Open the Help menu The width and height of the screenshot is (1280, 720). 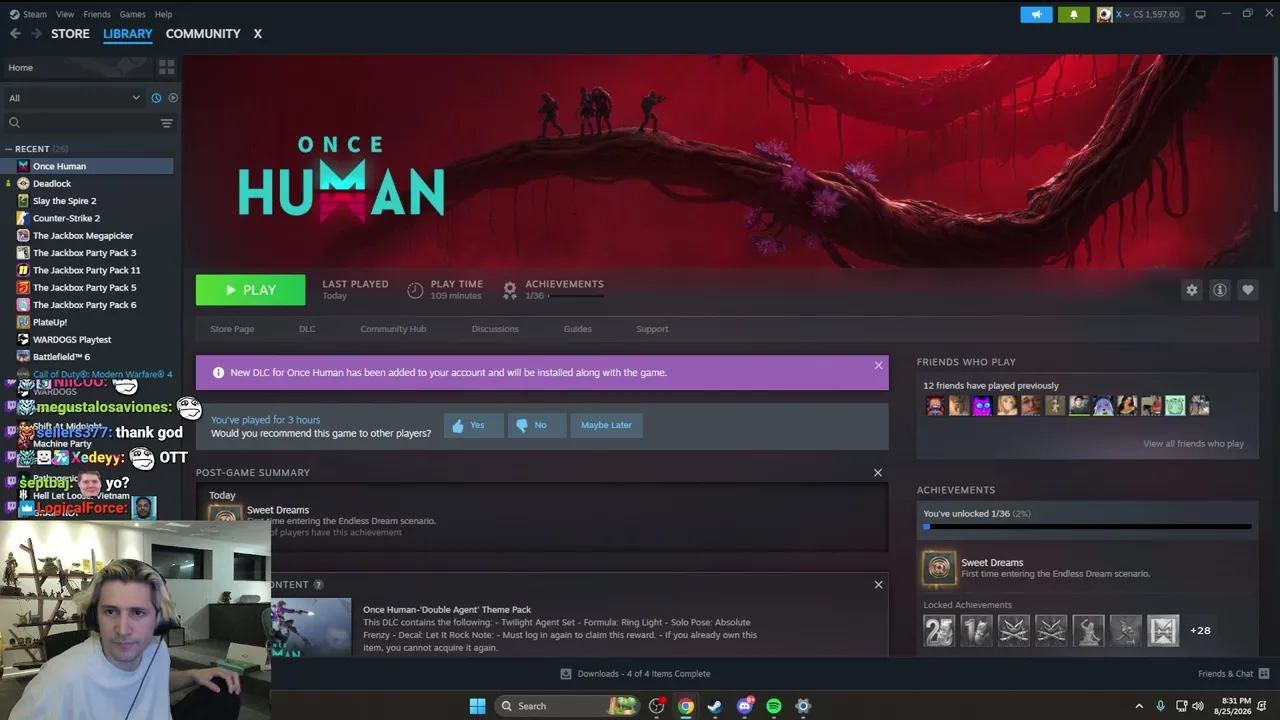click(x=164, y=14)
